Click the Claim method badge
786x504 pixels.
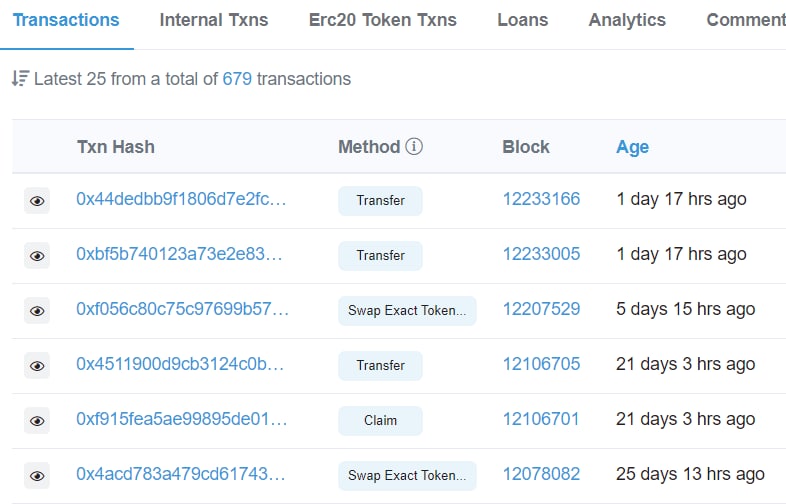(x=380, y=421)
